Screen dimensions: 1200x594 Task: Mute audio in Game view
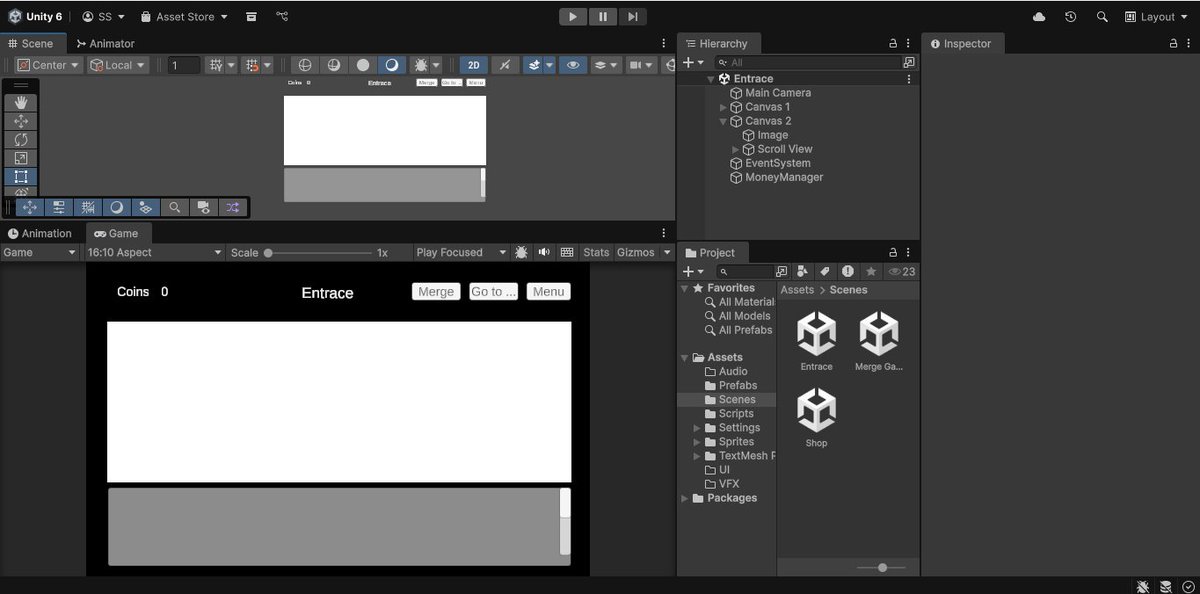(544, 252)
